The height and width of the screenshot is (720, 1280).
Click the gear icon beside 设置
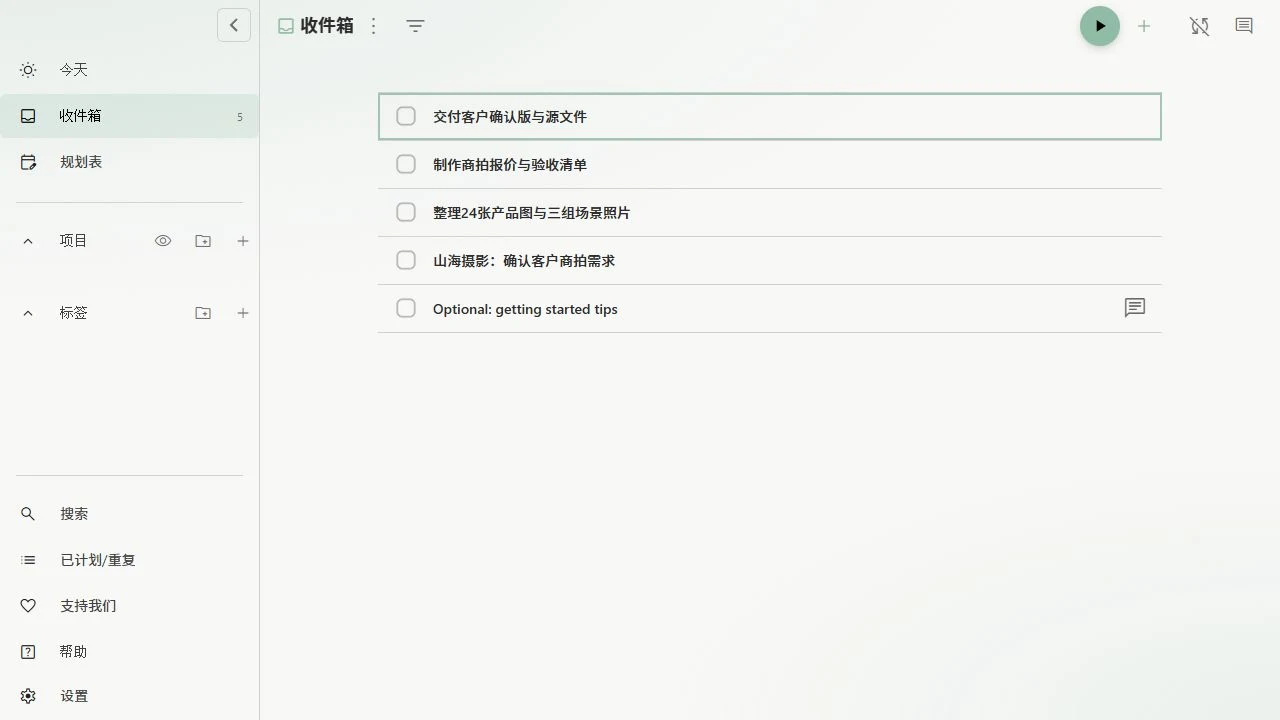(x=28, y=696)
